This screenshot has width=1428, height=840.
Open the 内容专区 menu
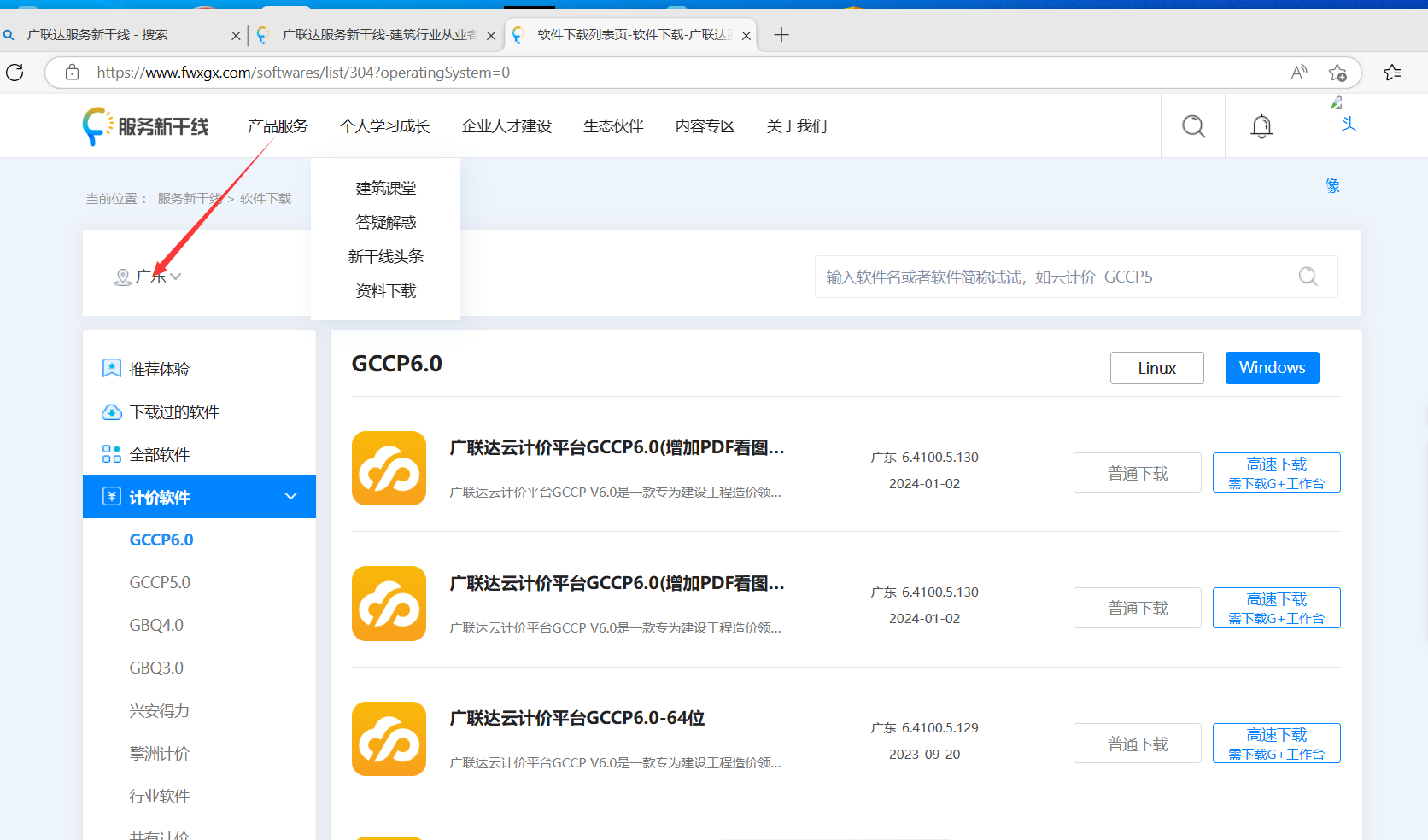pos(705,126)
